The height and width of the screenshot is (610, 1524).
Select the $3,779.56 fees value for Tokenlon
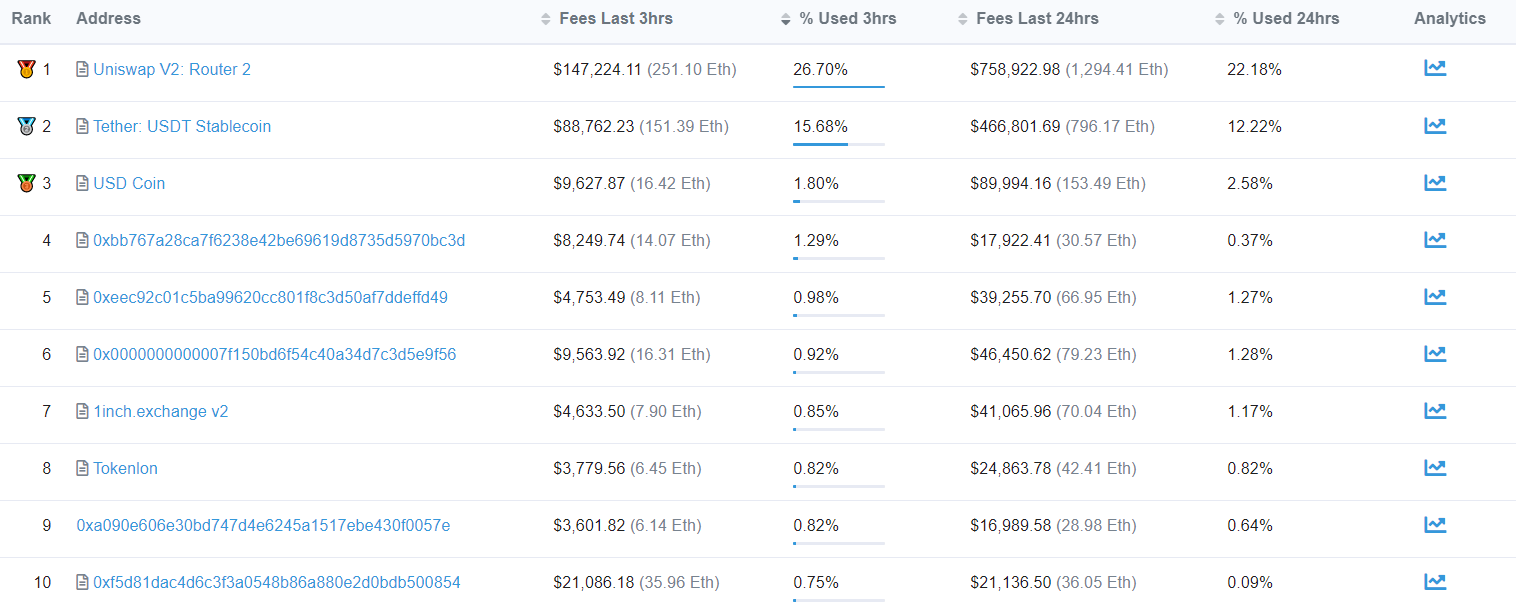[589, 468]
